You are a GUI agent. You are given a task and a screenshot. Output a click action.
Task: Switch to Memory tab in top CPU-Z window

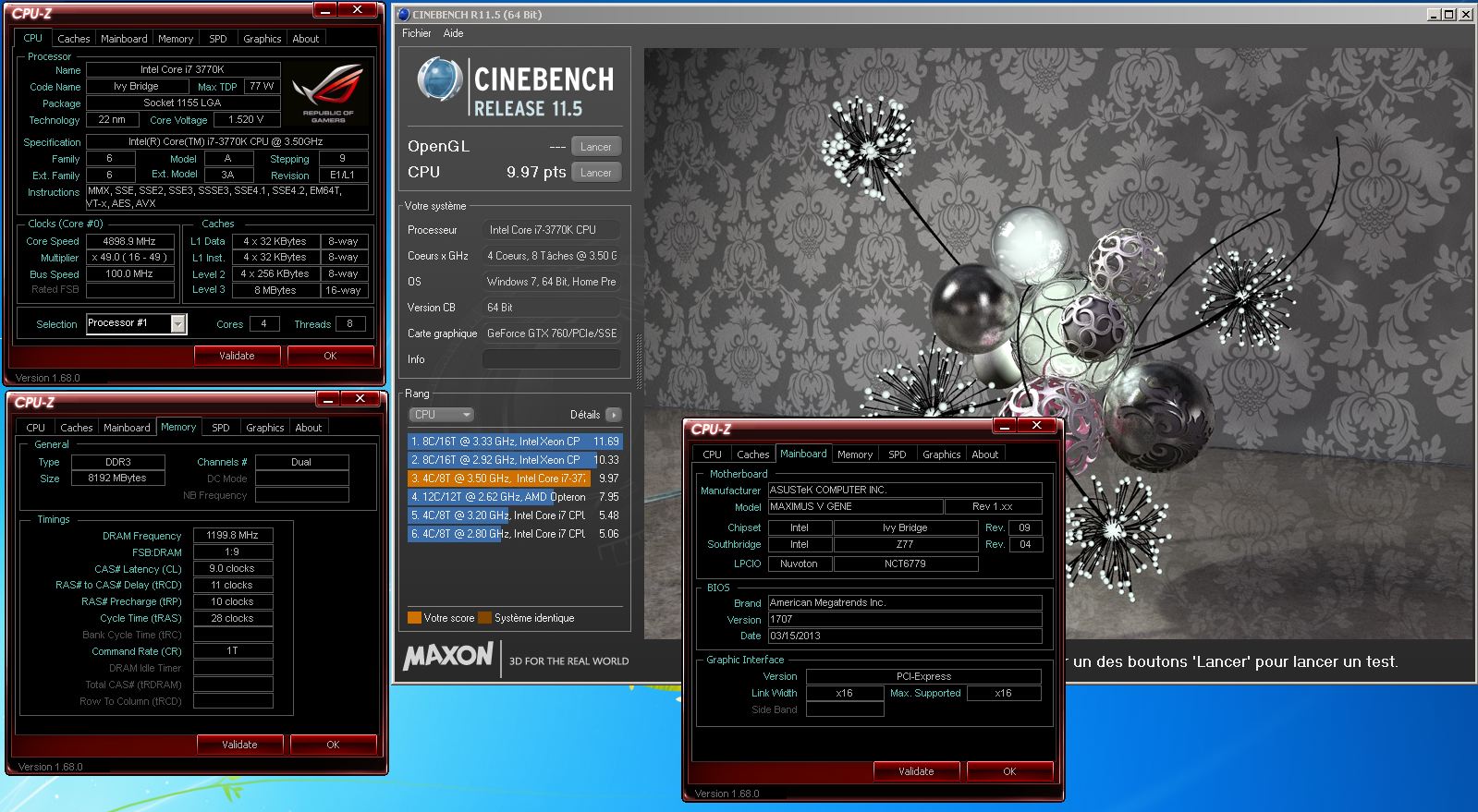(176, 39)
